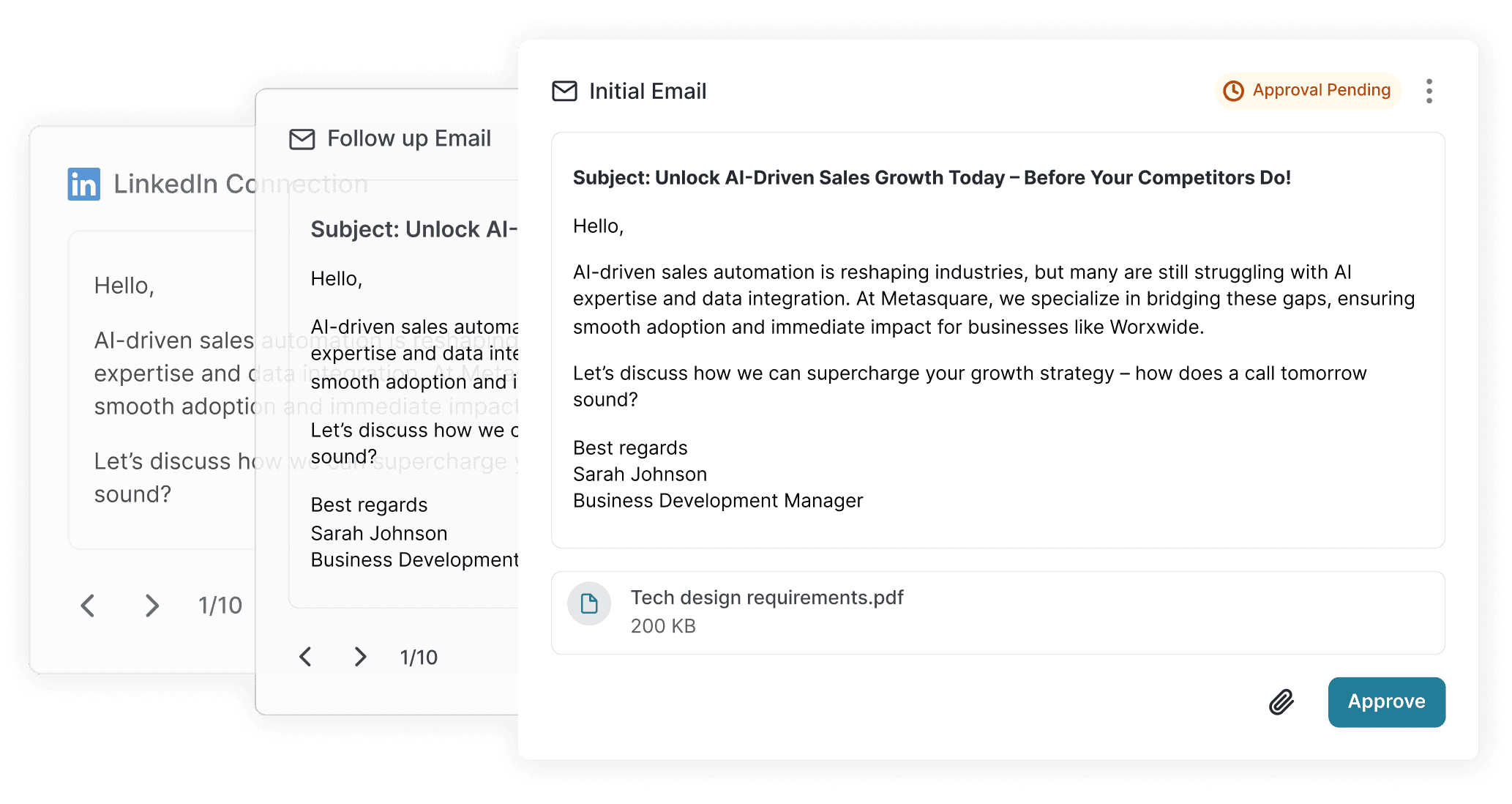Open Tech design requirements.pdf attachment
The height and width of the screenshot is (804, 1512).
pos(767,598)
